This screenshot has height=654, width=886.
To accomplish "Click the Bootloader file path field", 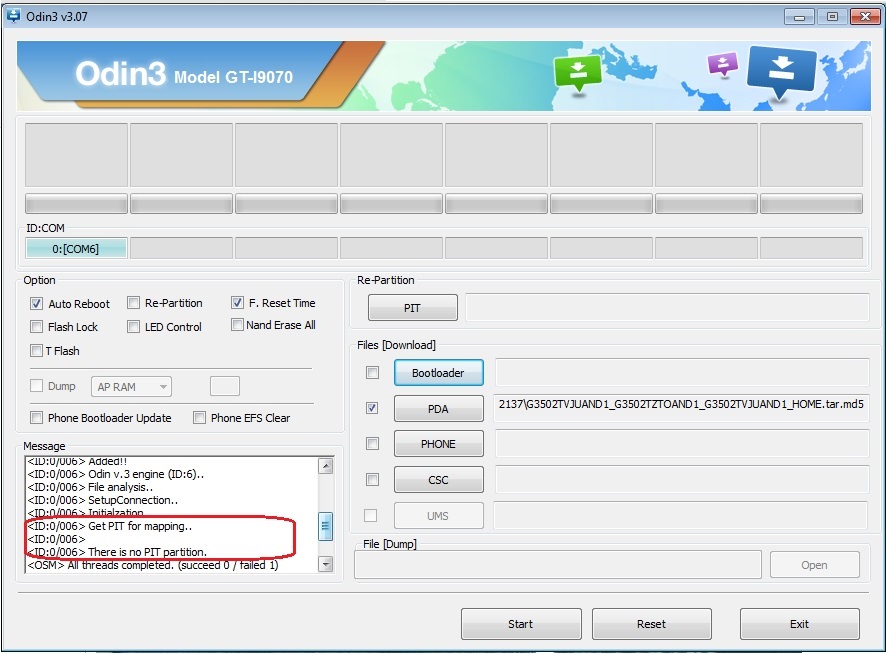I will point(682,373).
